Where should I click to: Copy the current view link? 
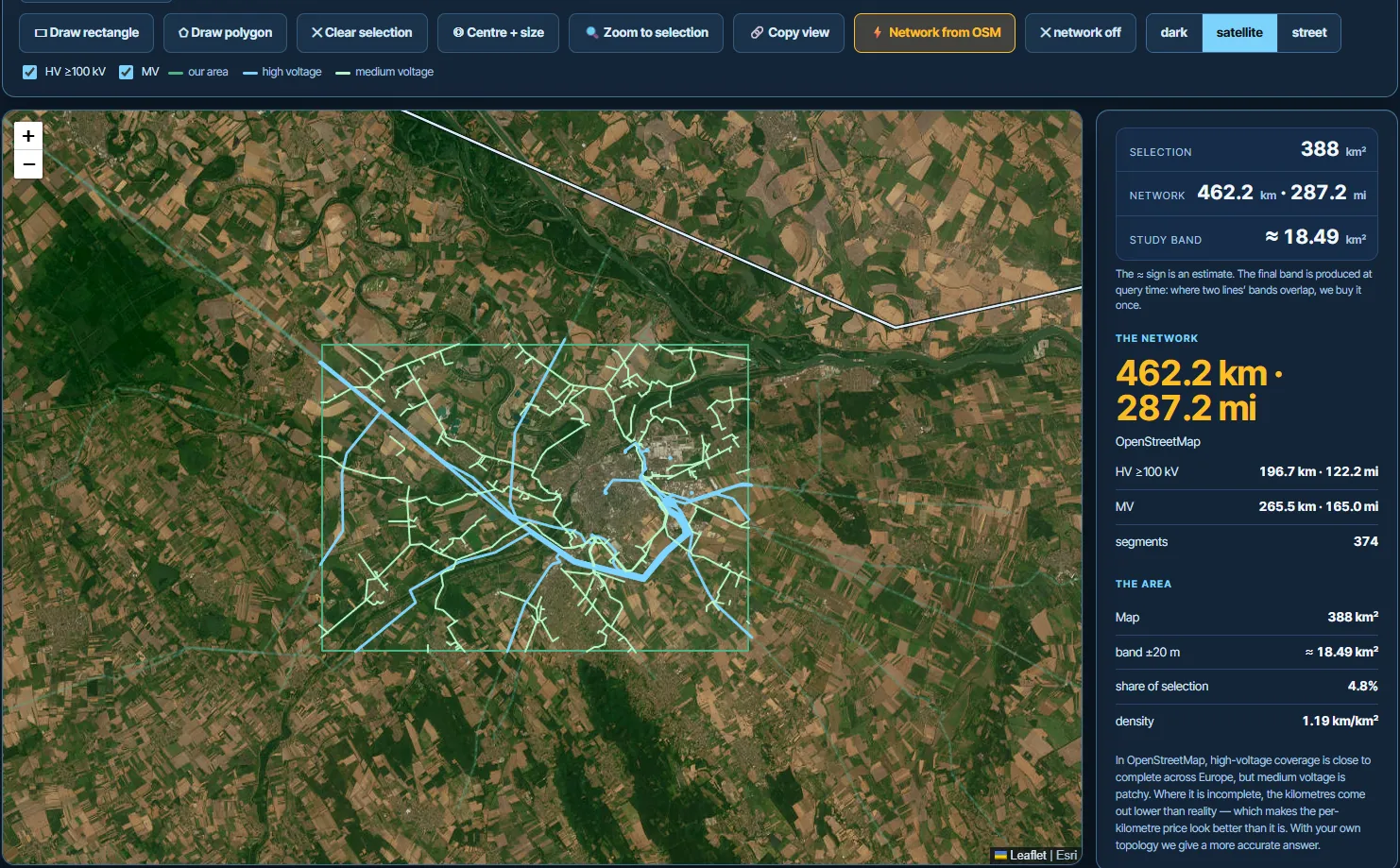pyautogui.click(x=789, y=33)
